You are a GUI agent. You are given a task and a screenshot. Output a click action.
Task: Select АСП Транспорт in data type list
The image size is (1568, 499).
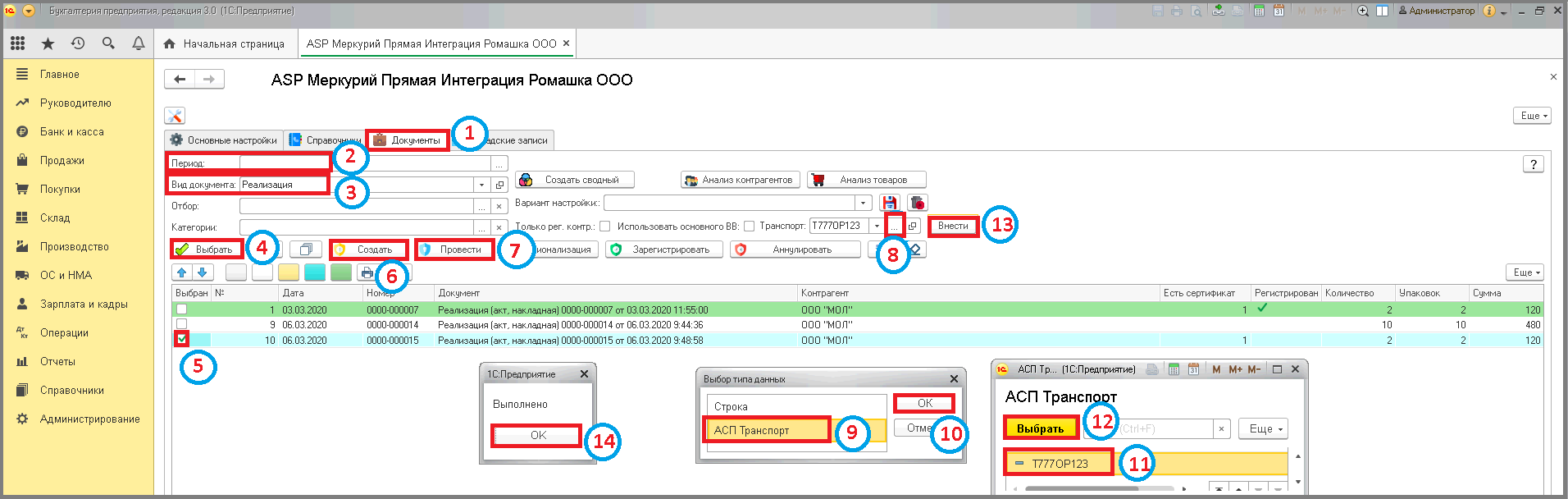pos(795,430)
